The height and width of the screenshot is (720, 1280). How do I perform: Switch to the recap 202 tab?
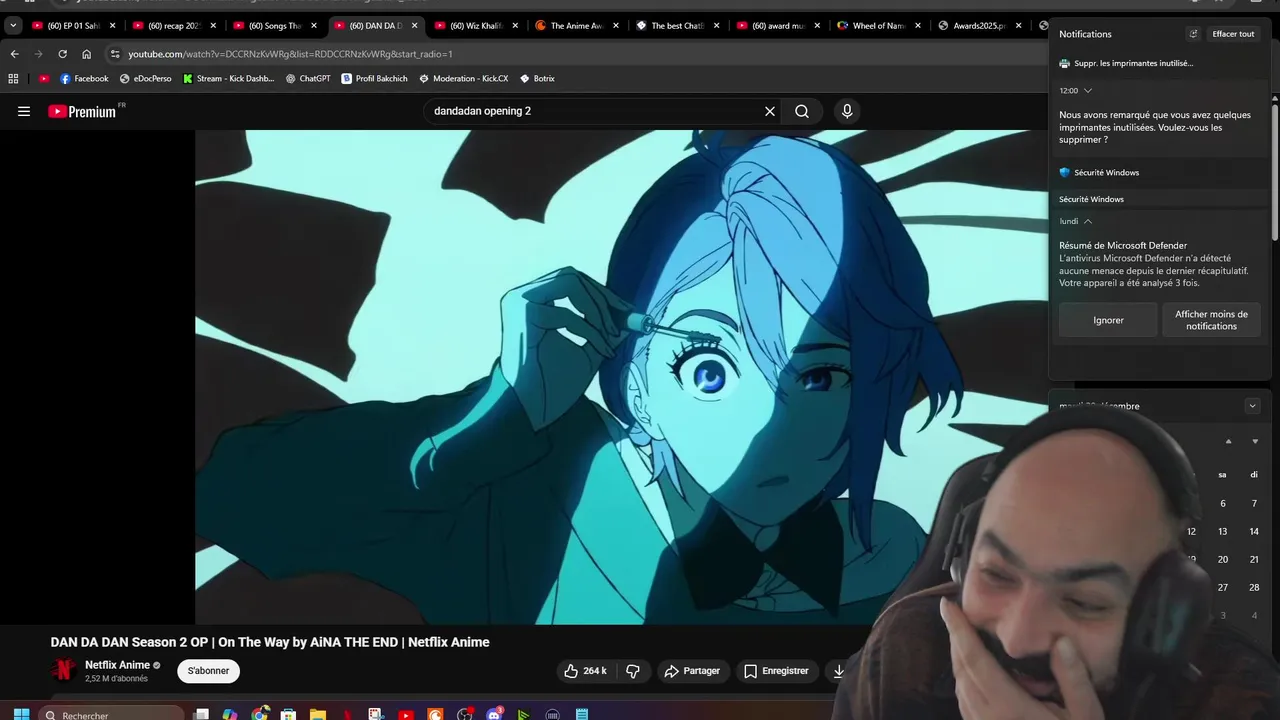(x=175, y=26)
